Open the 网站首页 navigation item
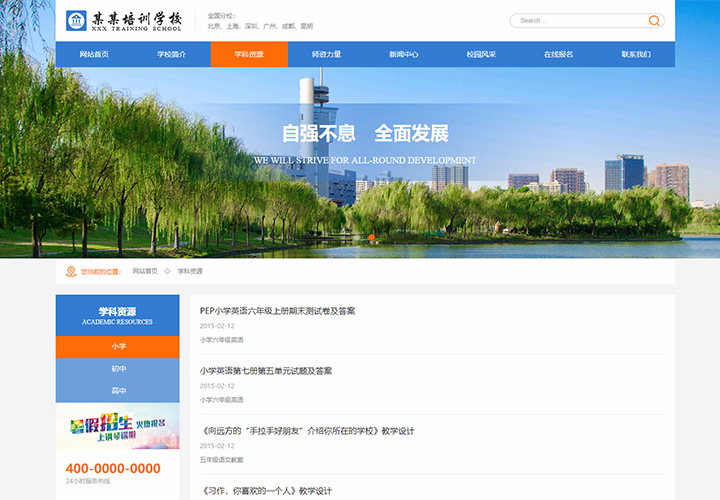 pos(94,54)
